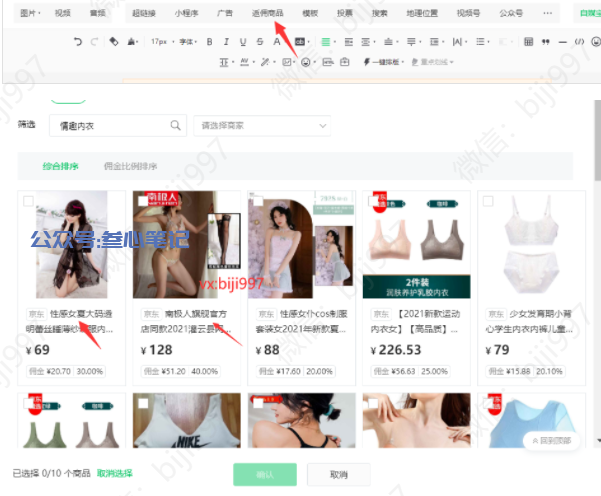Toggle bold text formatting
The width and height of the screenshot is (601, 496).
[210, 42]
